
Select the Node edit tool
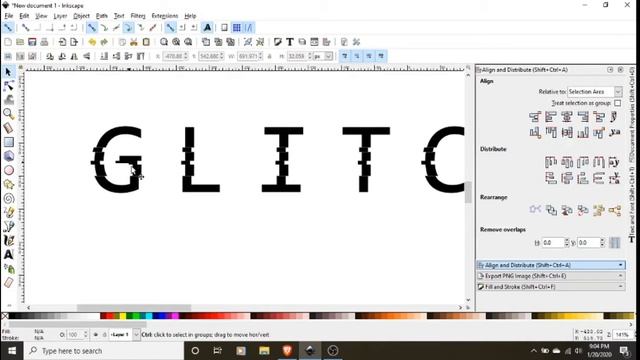click(8, 86)
